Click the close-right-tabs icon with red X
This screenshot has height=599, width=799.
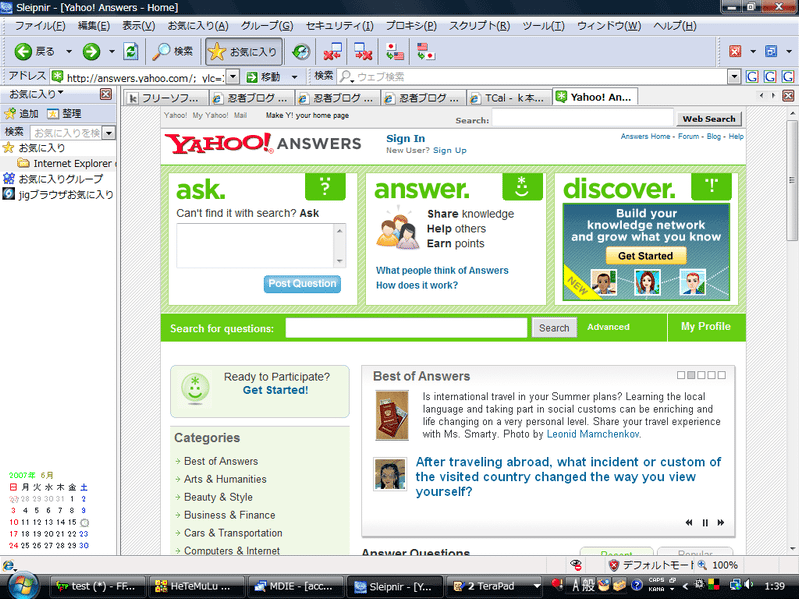[363, 51]
